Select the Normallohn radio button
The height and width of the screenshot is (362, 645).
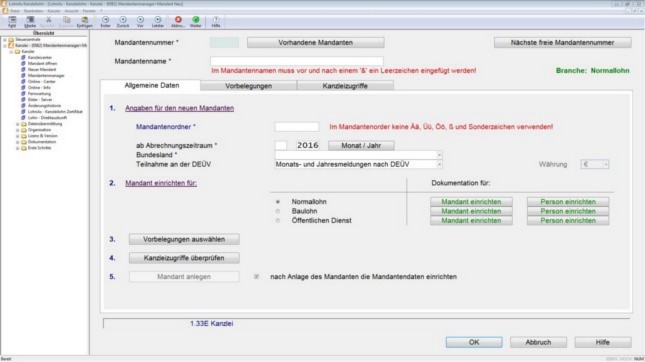[x=278, y=202]
